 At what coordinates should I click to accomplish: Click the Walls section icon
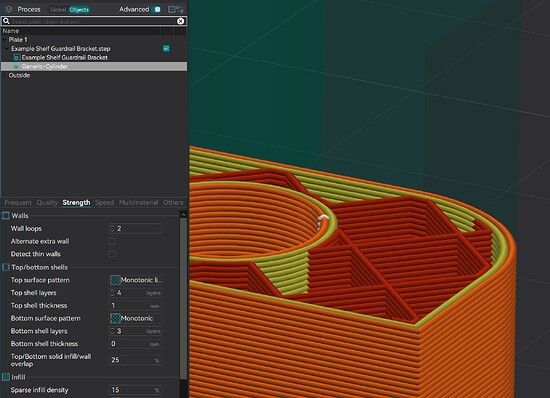pyautogui.click(x=6, y=216)
